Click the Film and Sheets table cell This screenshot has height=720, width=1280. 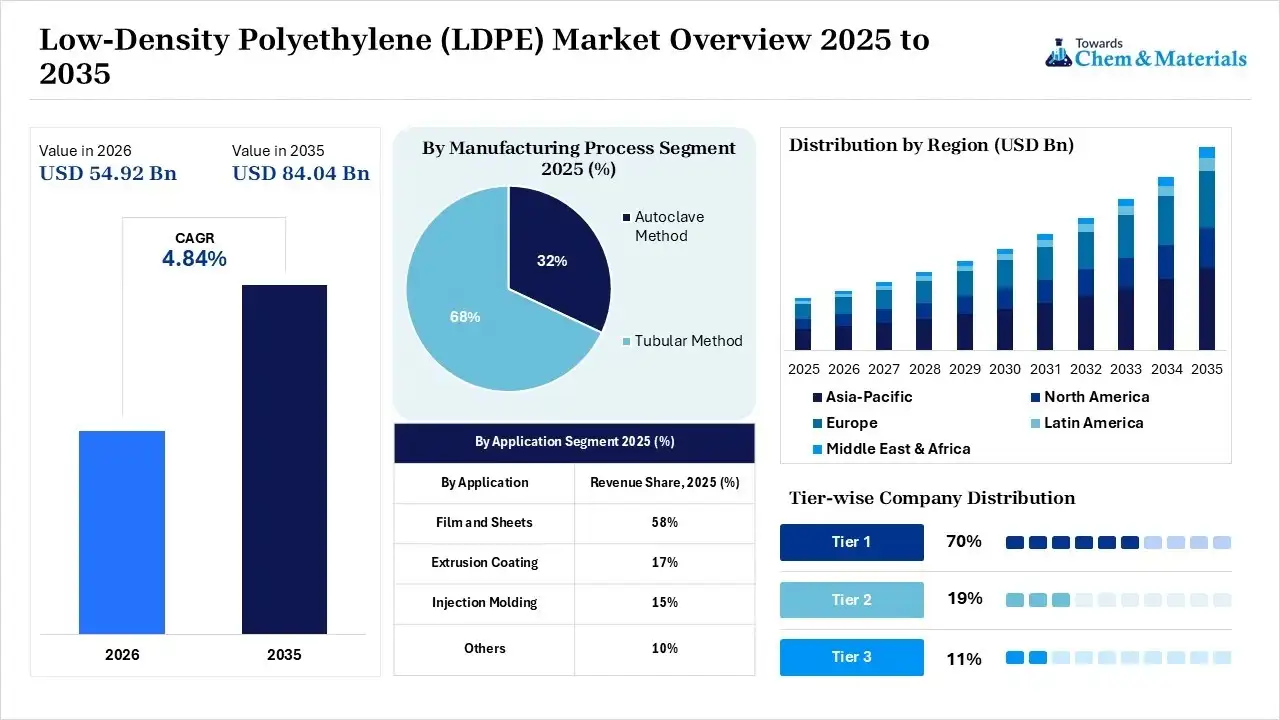pos(484,523)
